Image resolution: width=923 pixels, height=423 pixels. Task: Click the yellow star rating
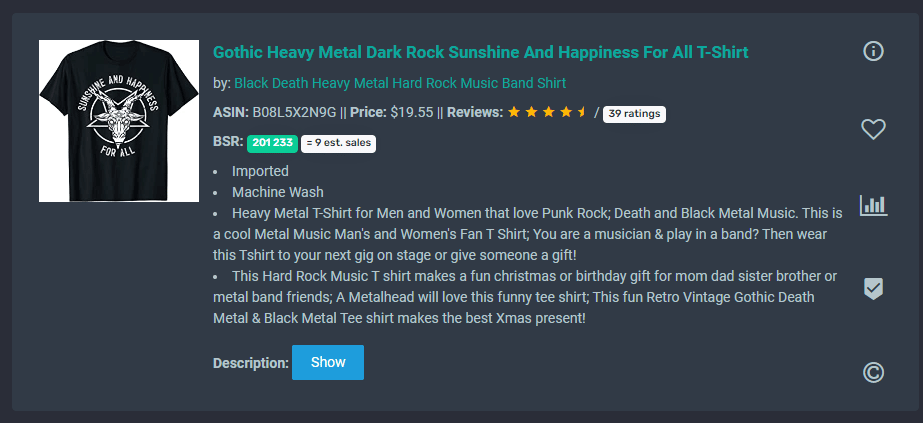(x=547, y=112)
